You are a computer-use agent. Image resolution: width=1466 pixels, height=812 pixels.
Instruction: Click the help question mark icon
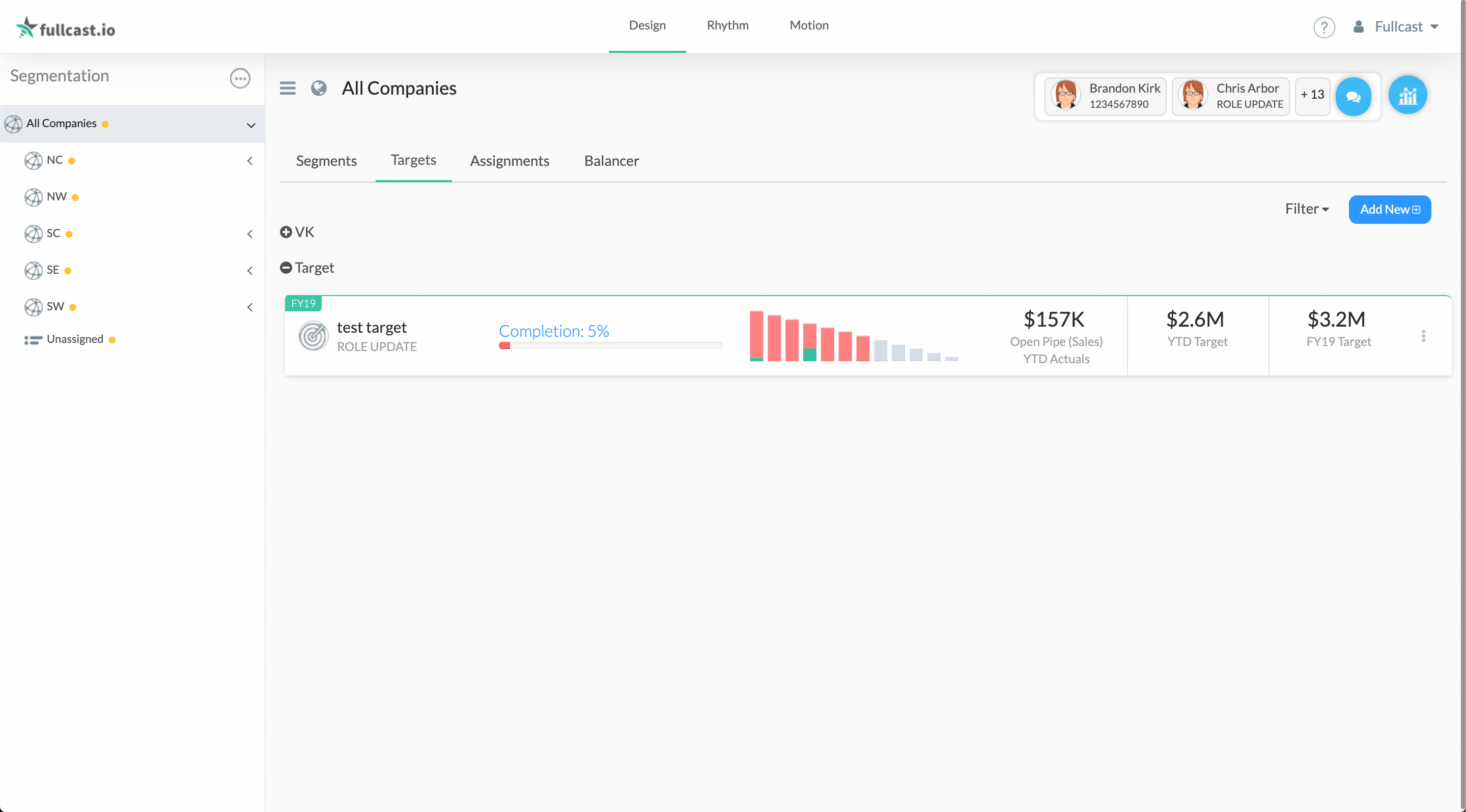pos(1323,27)
